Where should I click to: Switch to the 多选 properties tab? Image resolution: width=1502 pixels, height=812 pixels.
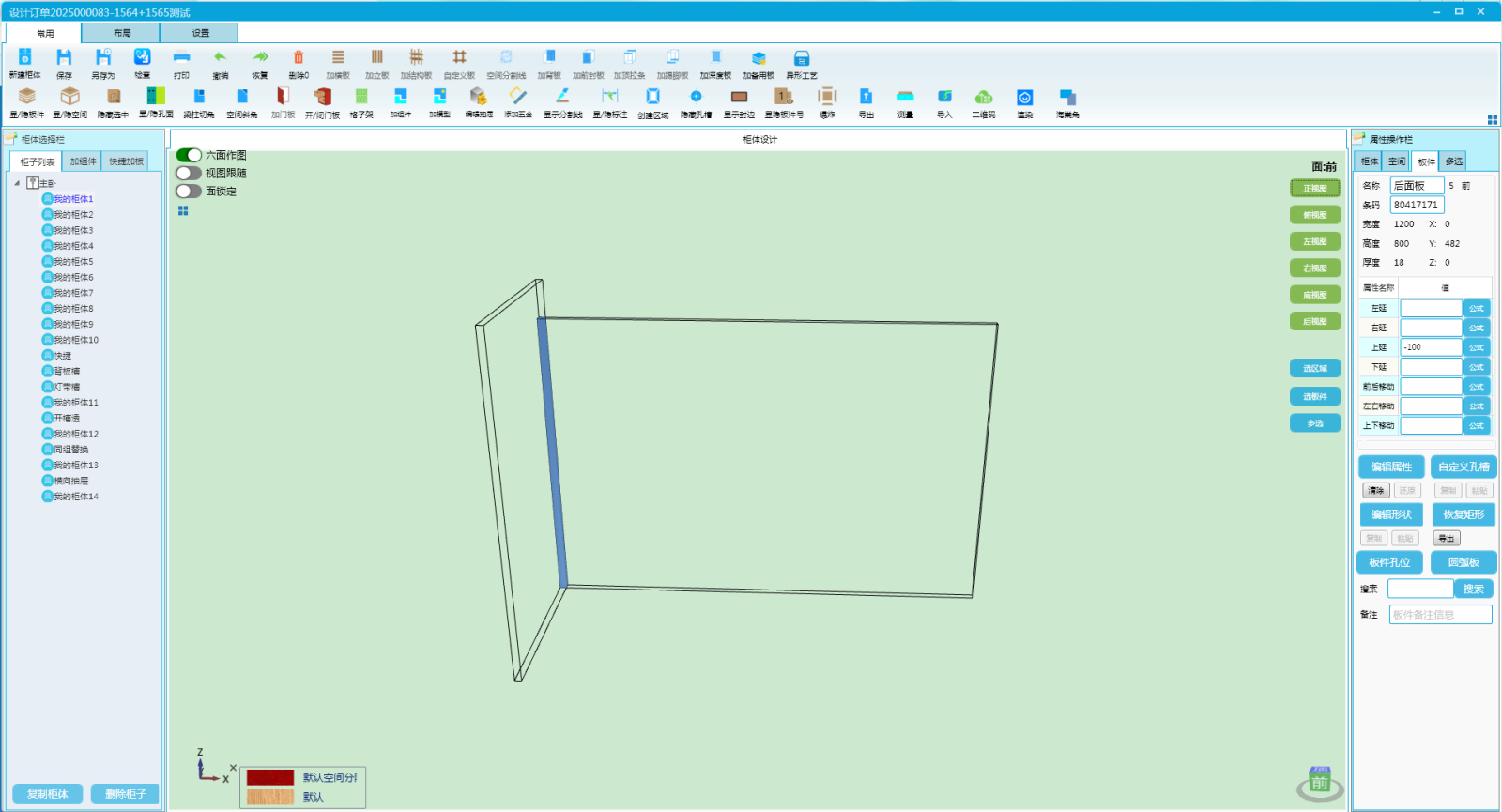(1453, 161)
